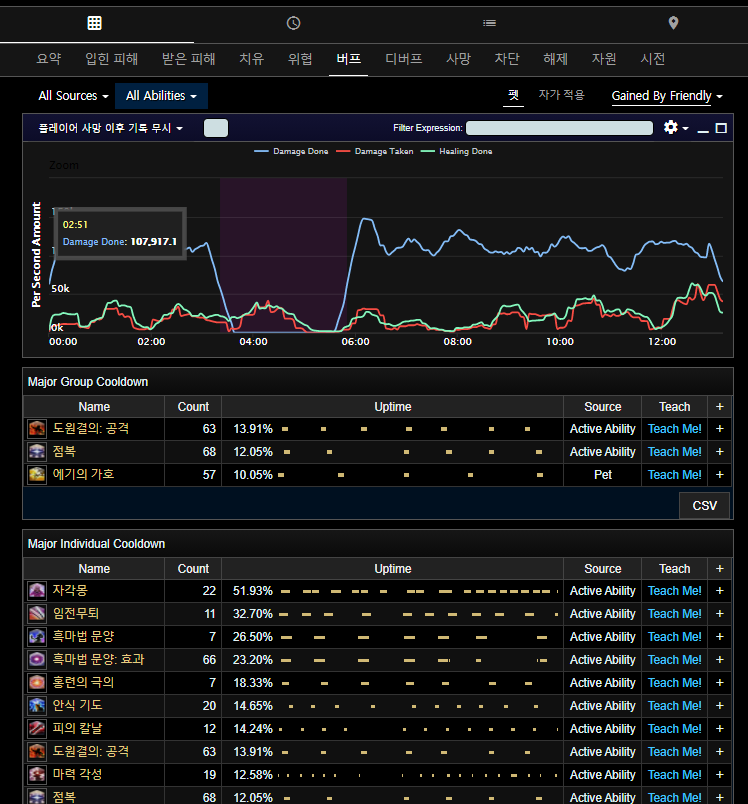Viewport: 748px width, 804px height.
Task: Open the All Sources dropdown
Action: (x=73, y=96)
